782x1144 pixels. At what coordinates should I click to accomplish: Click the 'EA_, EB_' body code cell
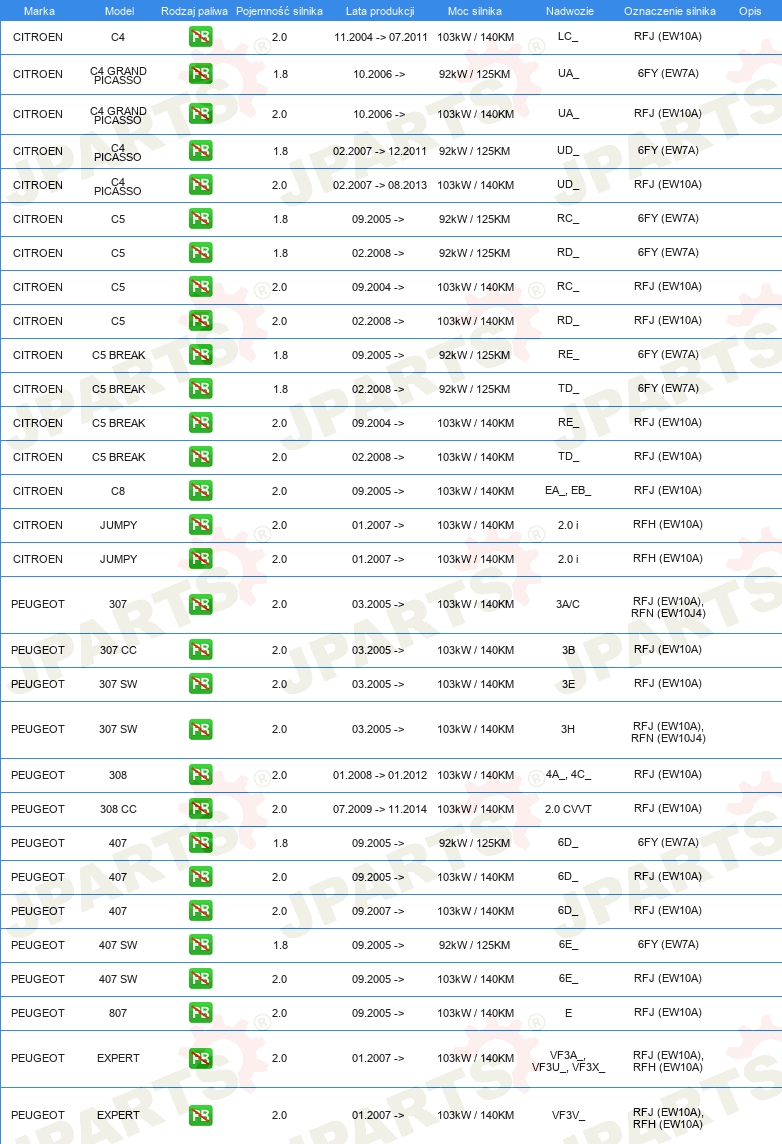tap(568, 490)
